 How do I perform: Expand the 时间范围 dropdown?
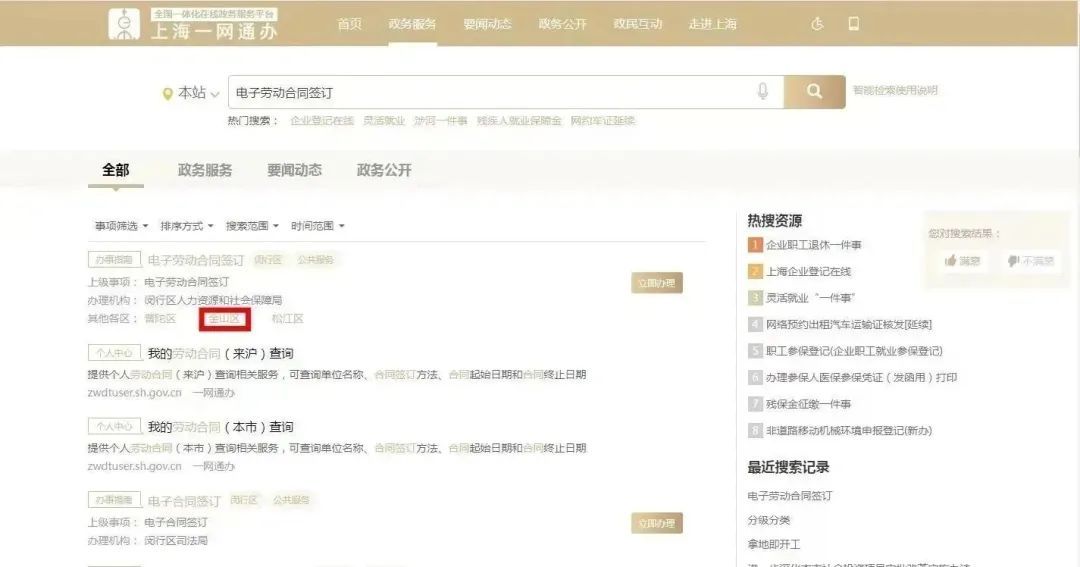(317, 226)
